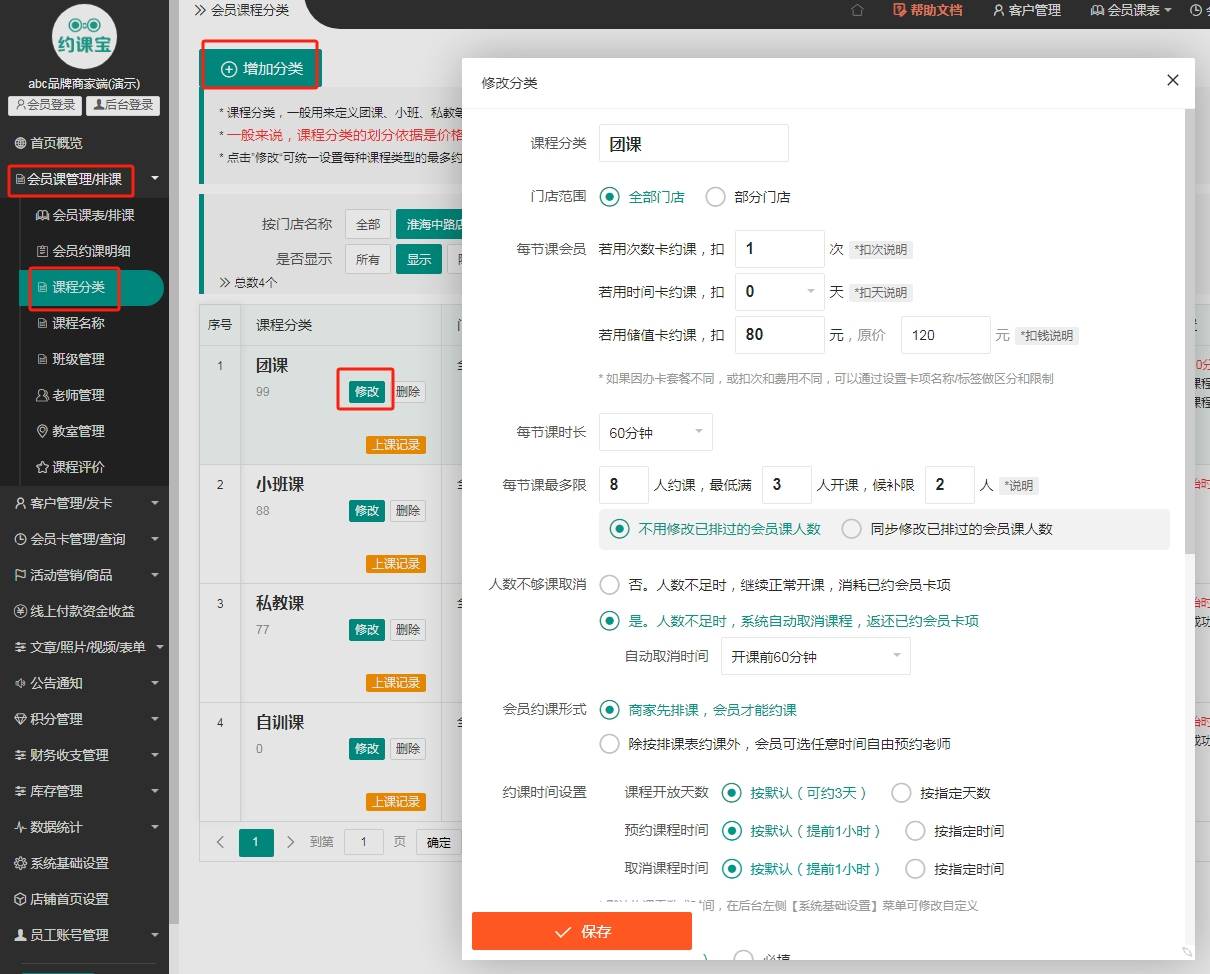1210x974 pixels.
Task: Click *扣次说明 hint tag
Action: pos(881,250)
